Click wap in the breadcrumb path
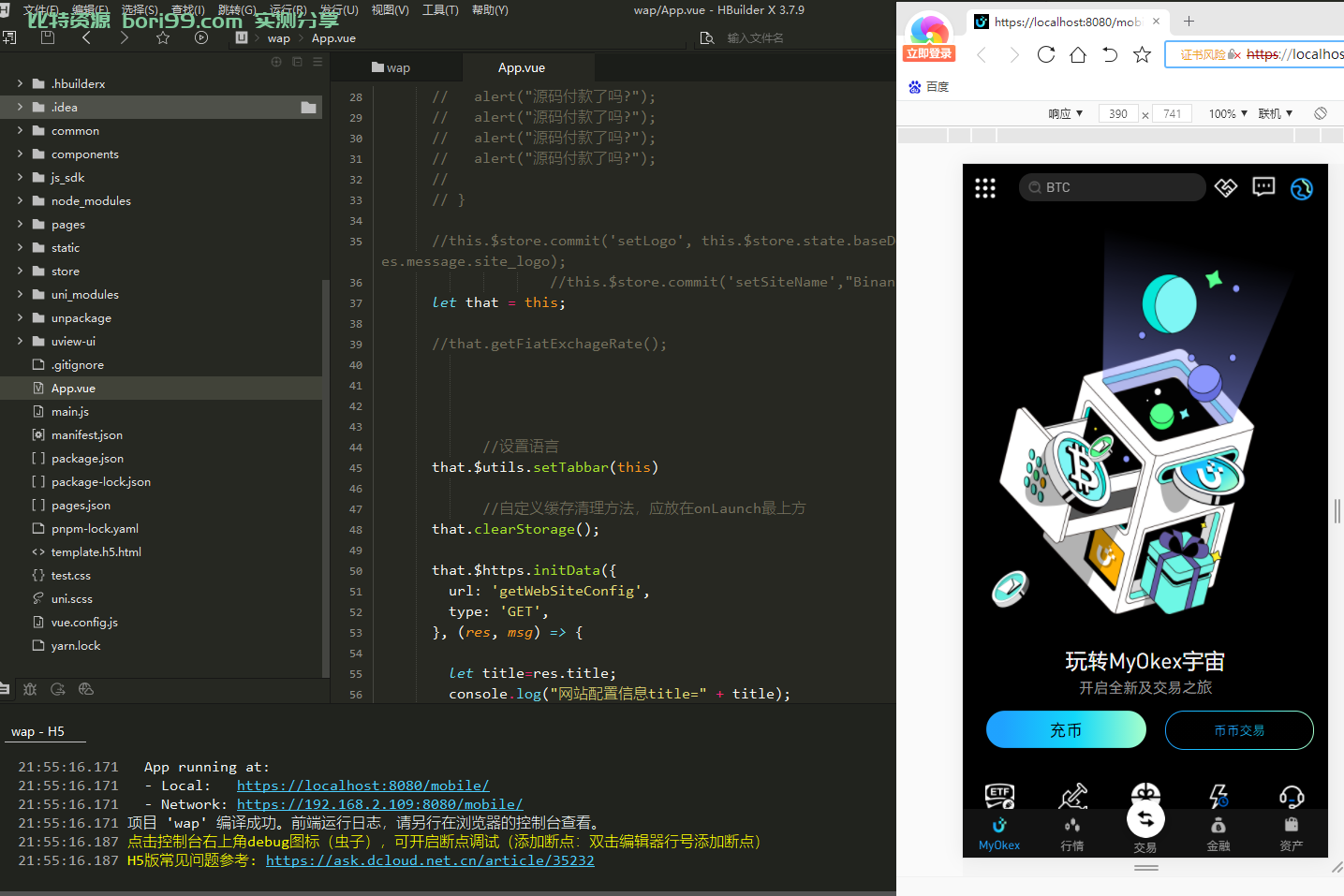 pos(279,38)
